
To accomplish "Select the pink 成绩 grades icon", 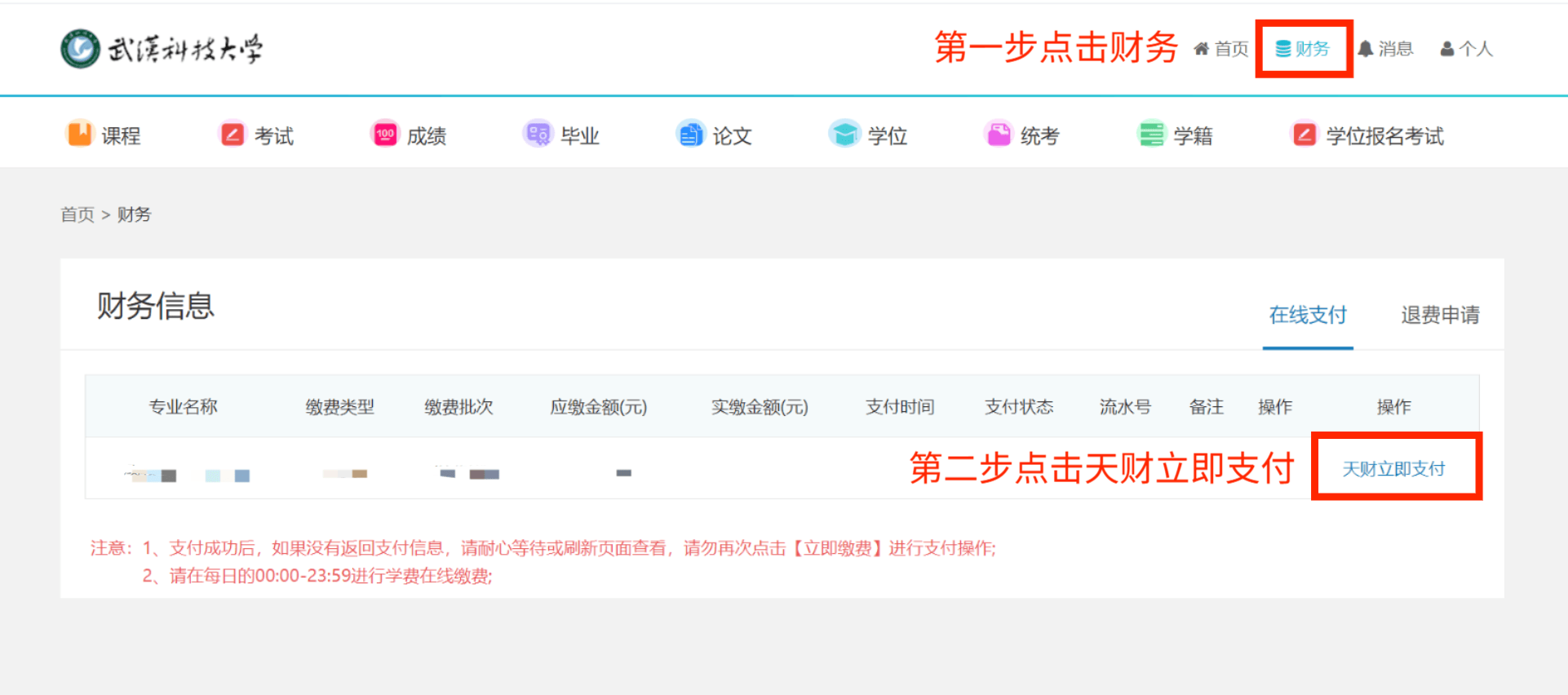I will (x=385, y=134).
